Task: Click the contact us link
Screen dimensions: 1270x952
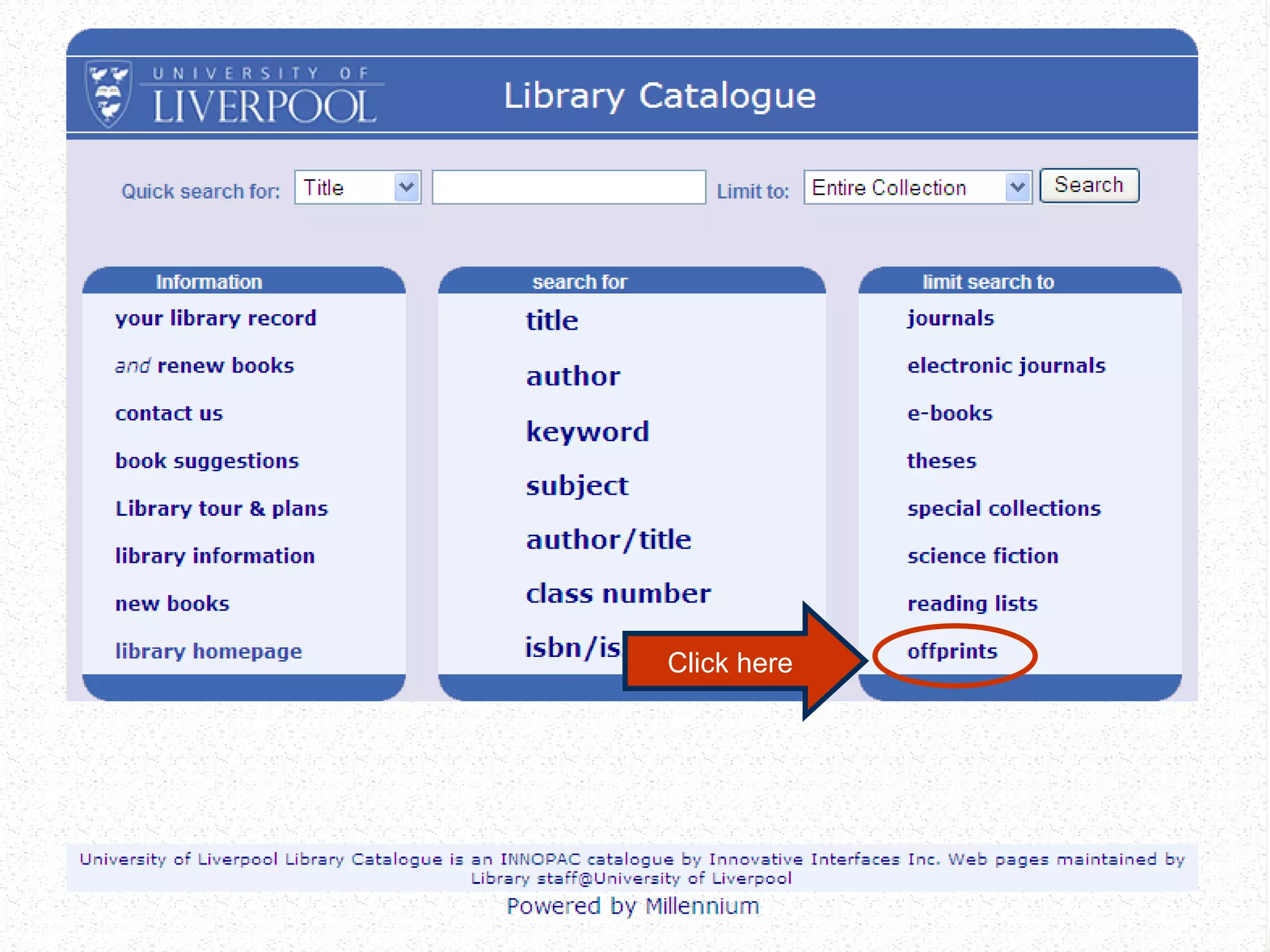Action: coord(169,413)
